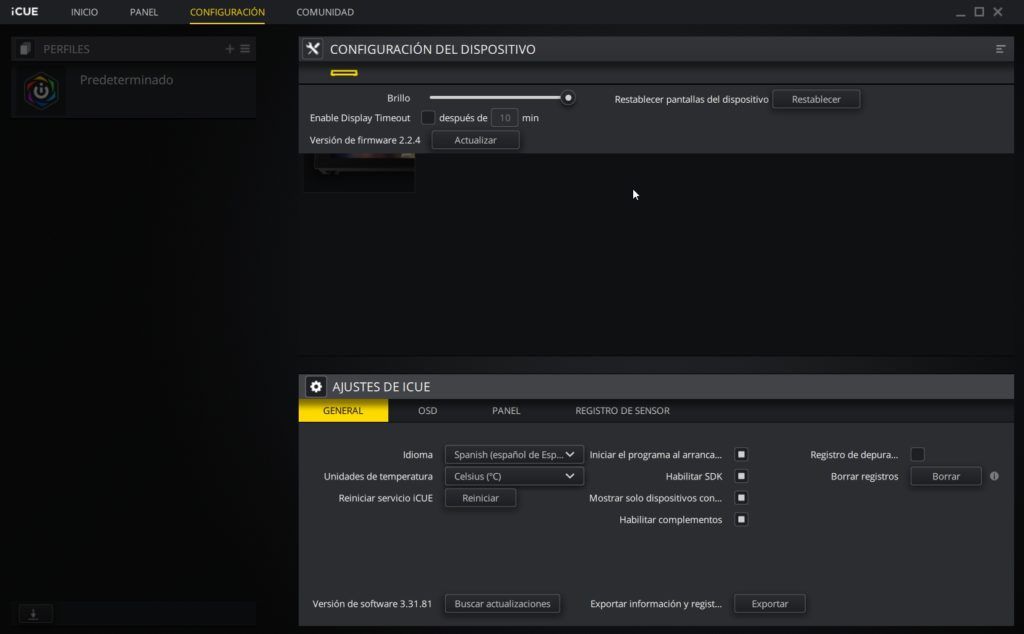The width and height of the screenshot is (1024, 634).
Task: Click the timeout minutes input field
Action: 504,118
